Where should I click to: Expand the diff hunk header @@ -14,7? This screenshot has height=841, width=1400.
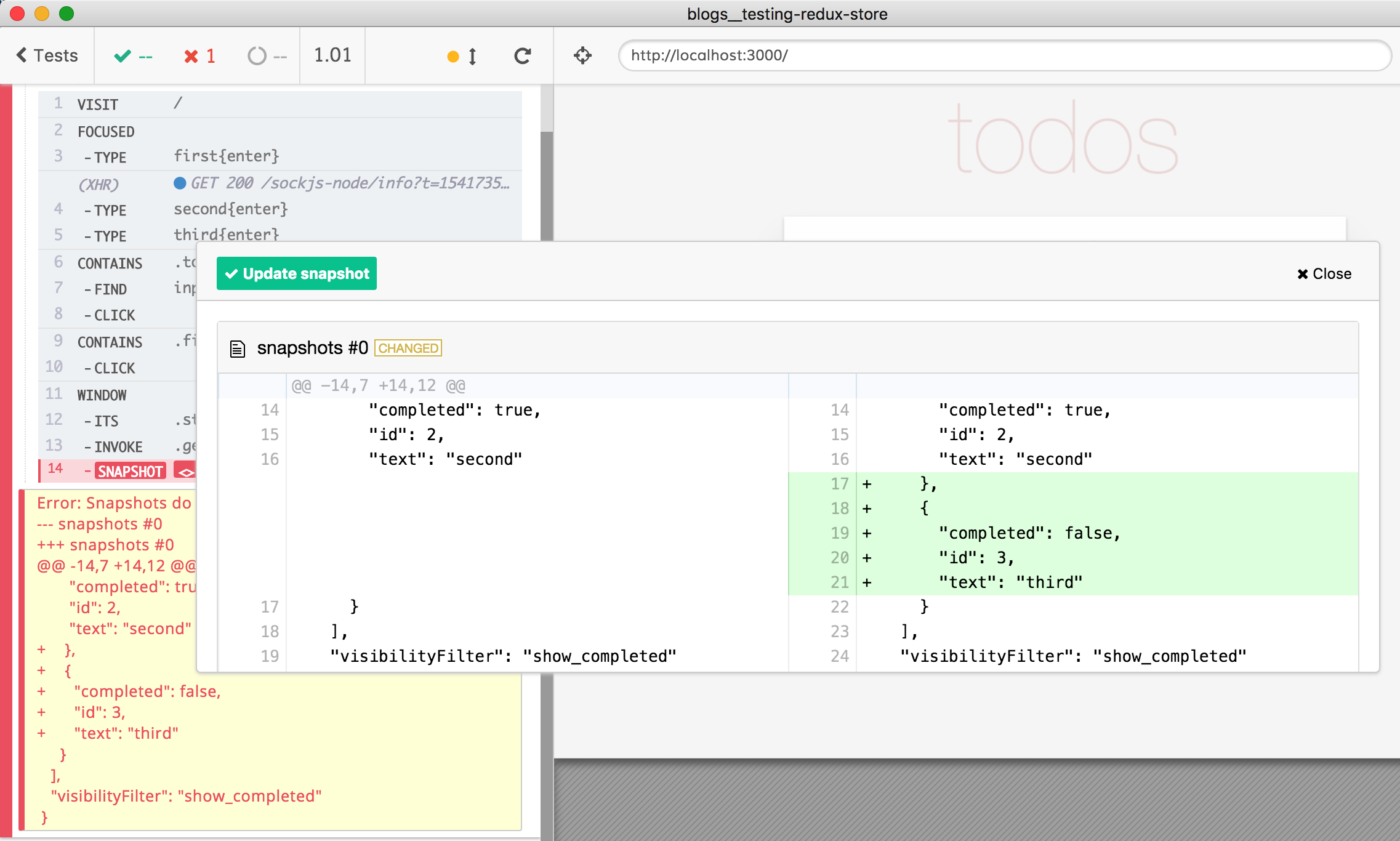(x=378, y=386)
